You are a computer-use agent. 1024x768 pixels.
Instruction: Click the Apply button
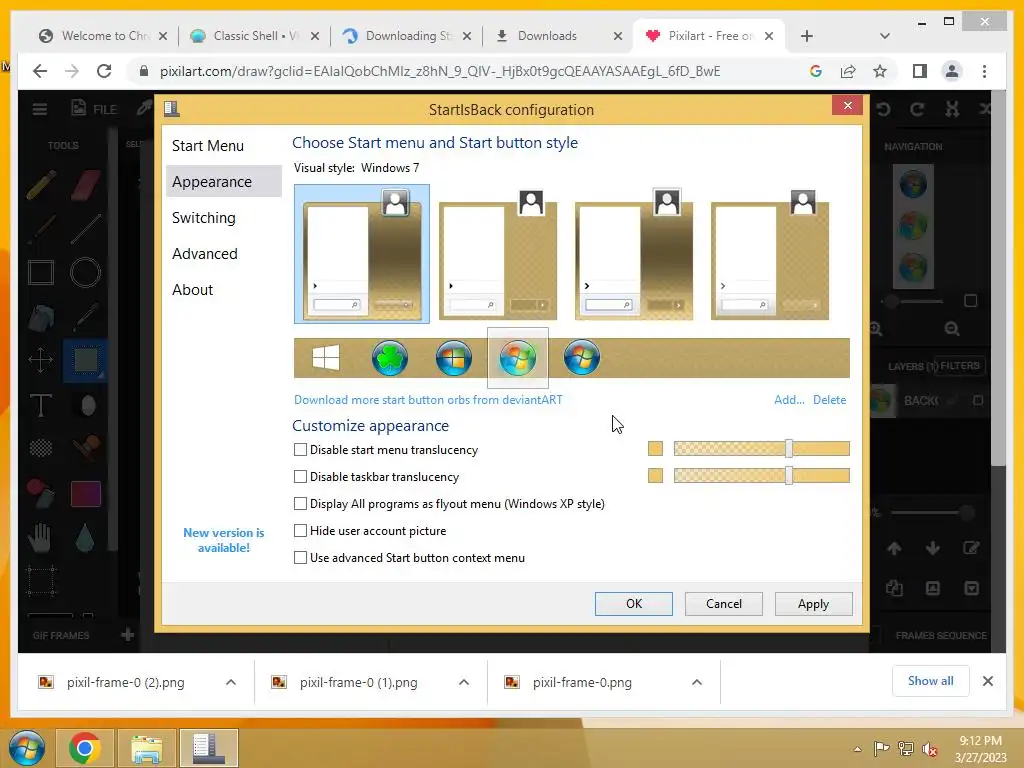coord(813,604)
